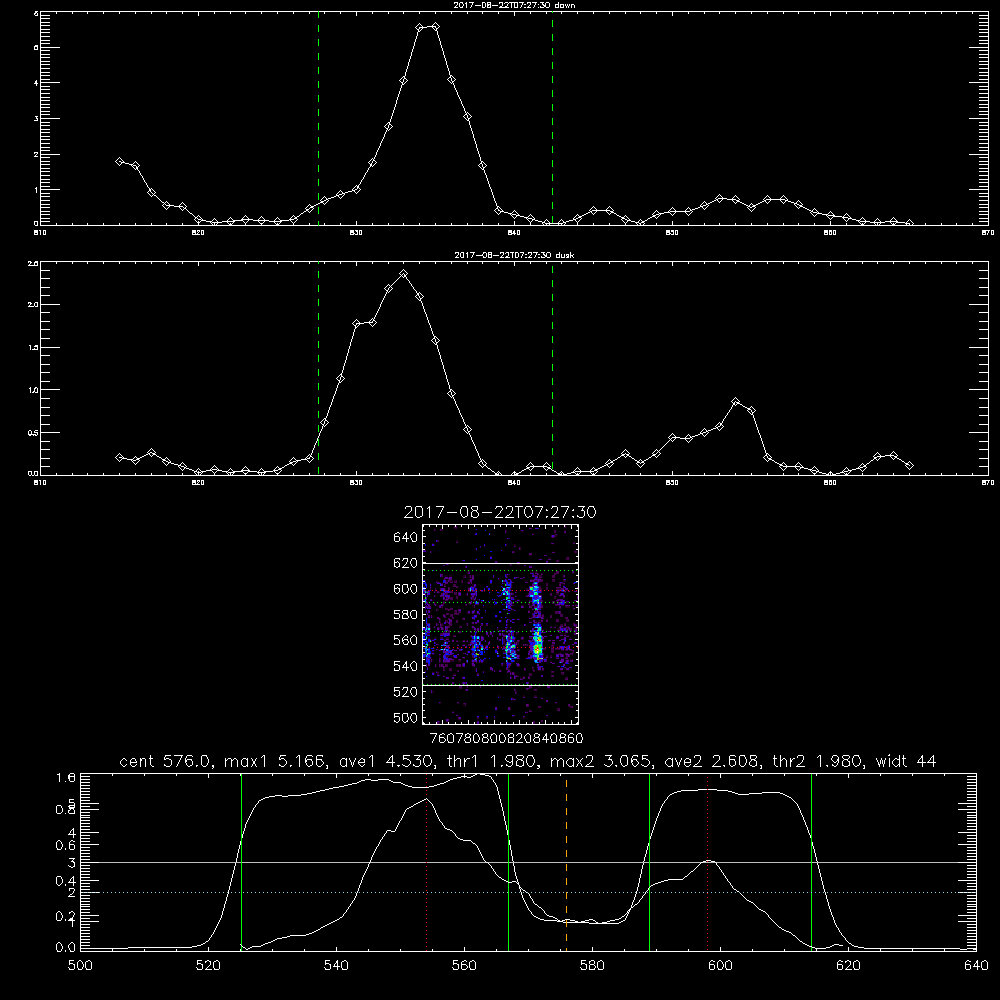Click the solid horizontal line at 3 in bottom plot

(x=528, y=862)
